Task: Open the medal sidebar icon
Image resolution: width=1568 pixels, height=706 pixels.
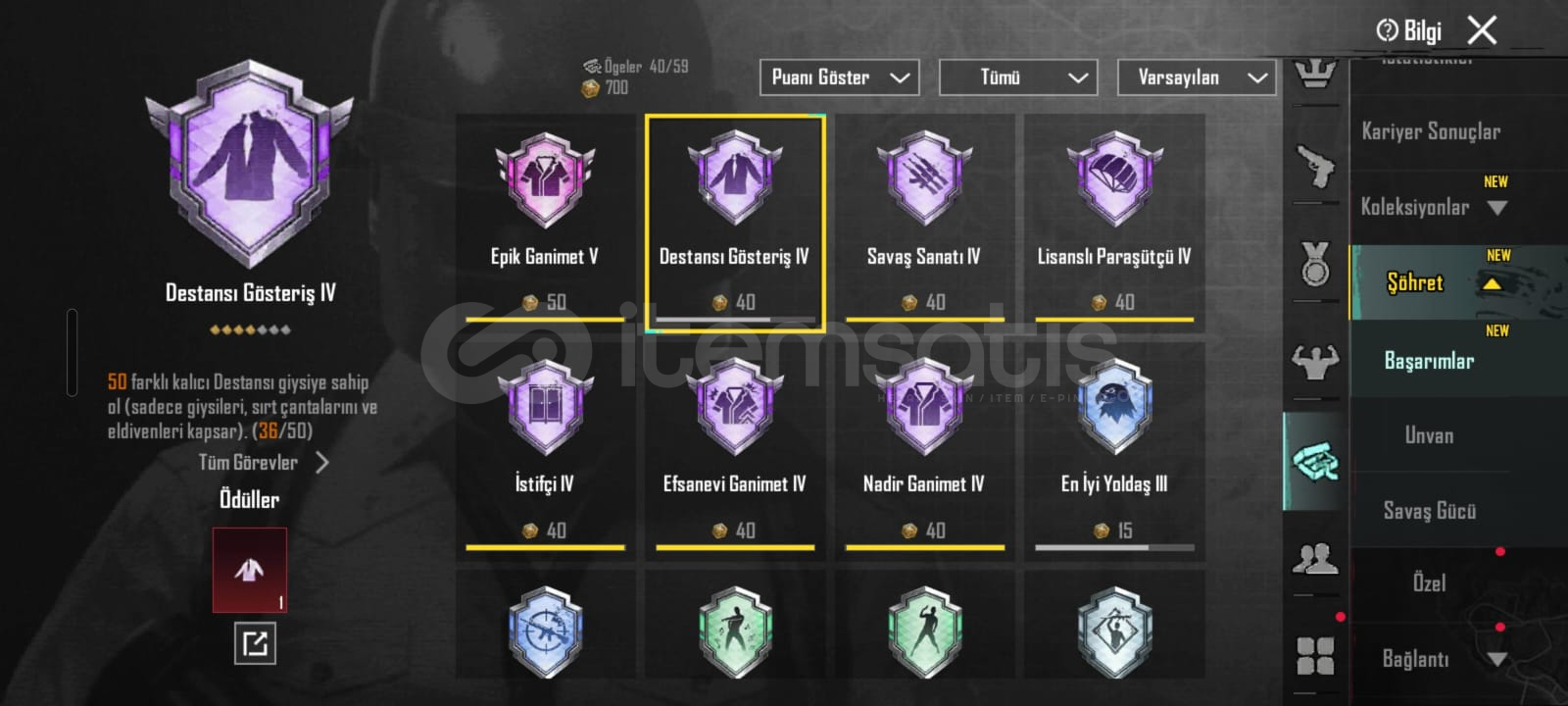Action: pos(1315,264)
